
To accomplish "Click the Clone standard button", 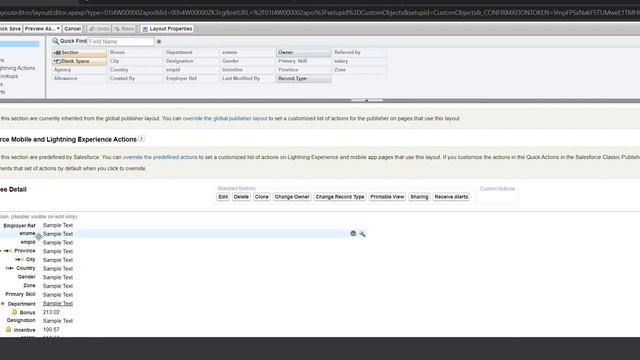I will coord(262,197).
